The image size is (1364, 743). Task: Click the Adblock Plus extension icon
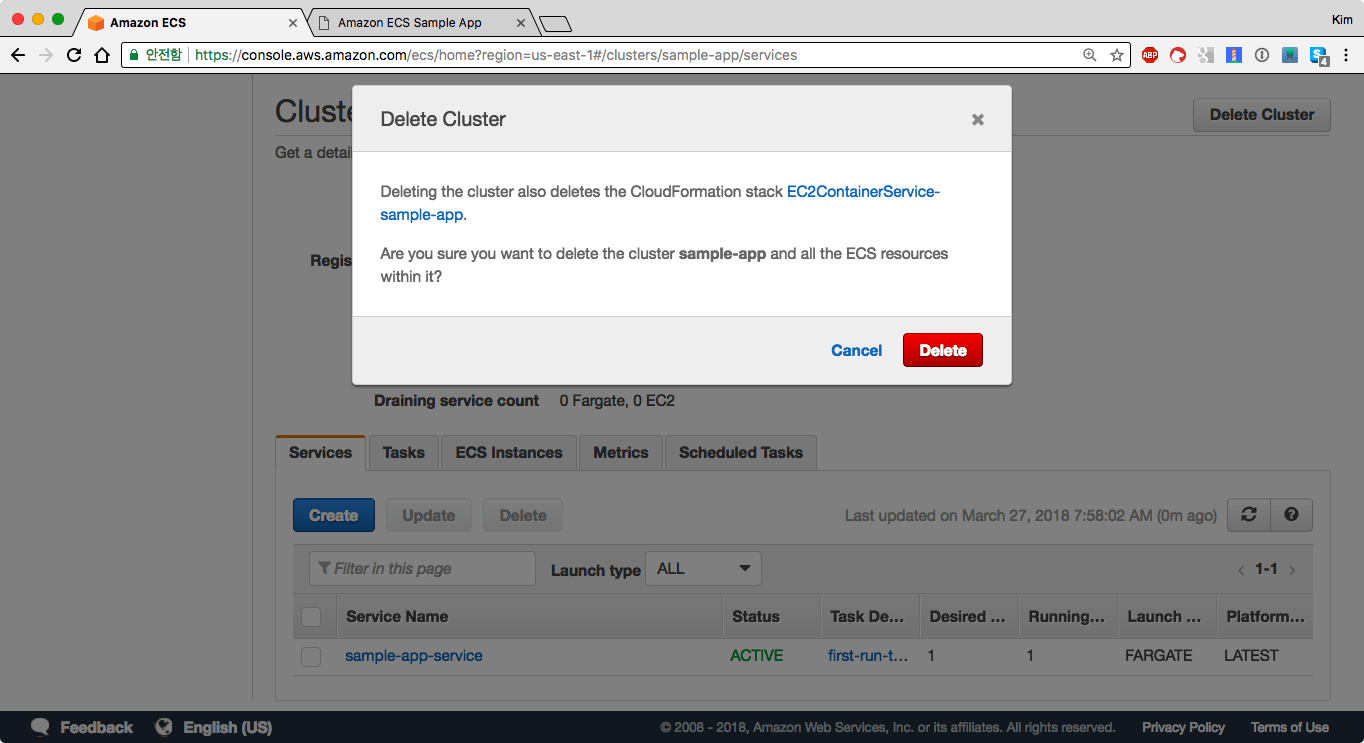coord(1150,55)
